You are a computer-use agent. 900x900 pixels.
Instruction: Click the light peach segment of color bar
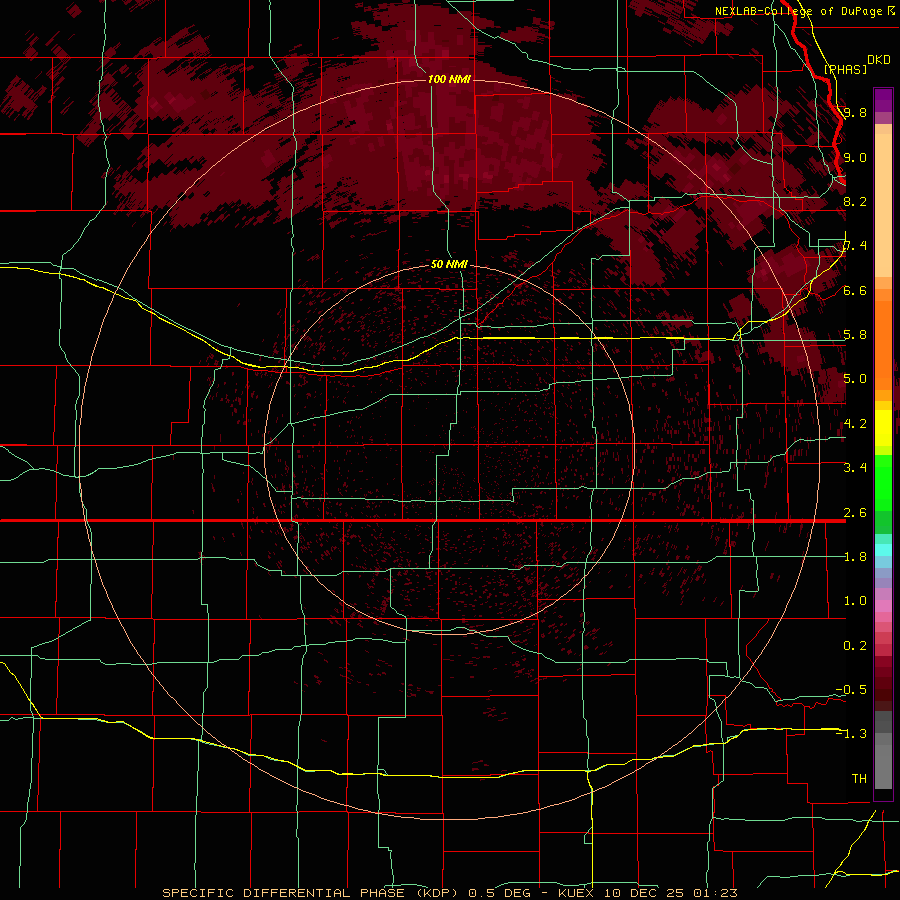[x=883, y=205]
